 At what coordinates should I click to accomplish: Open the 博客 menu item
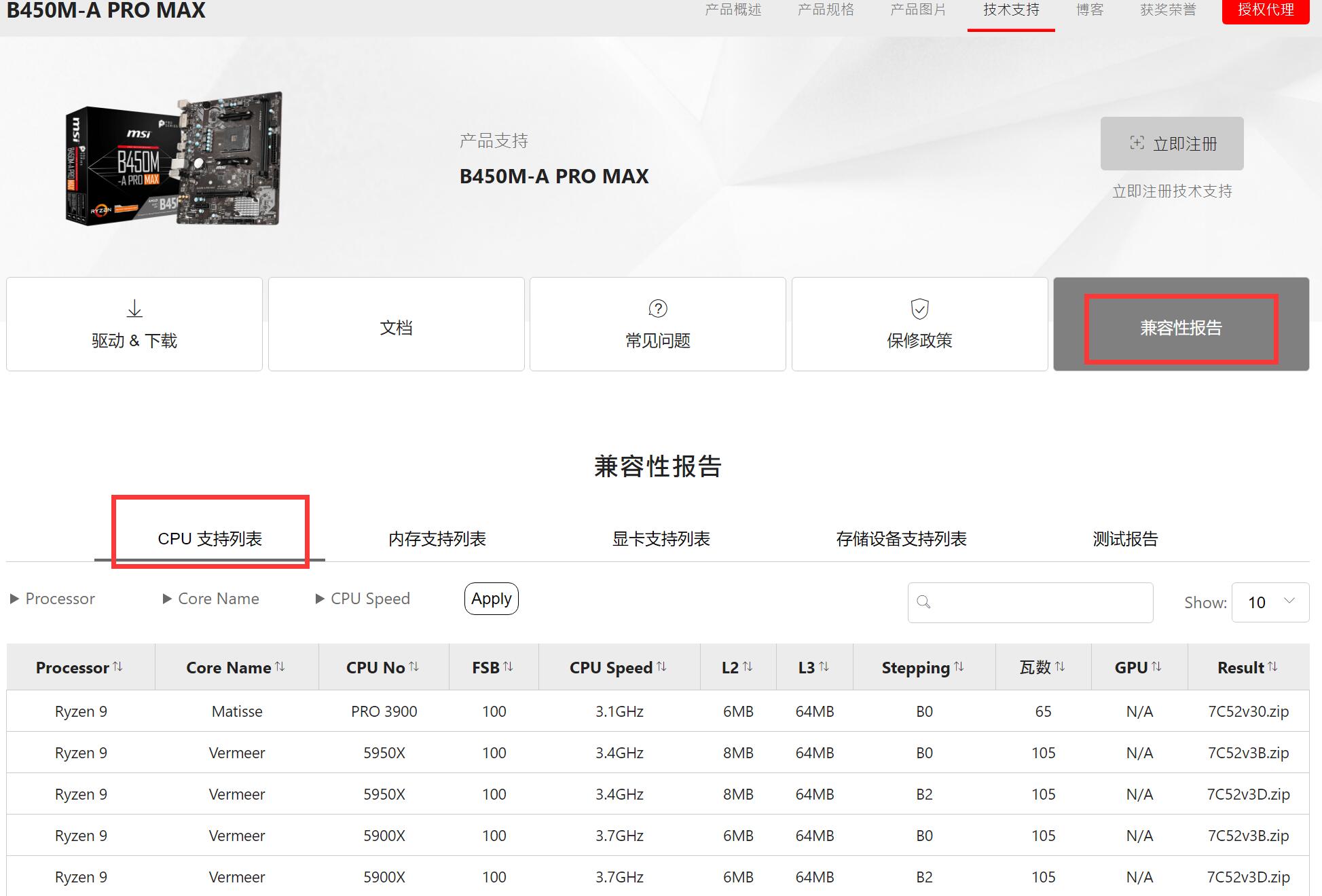point(1089,10)
